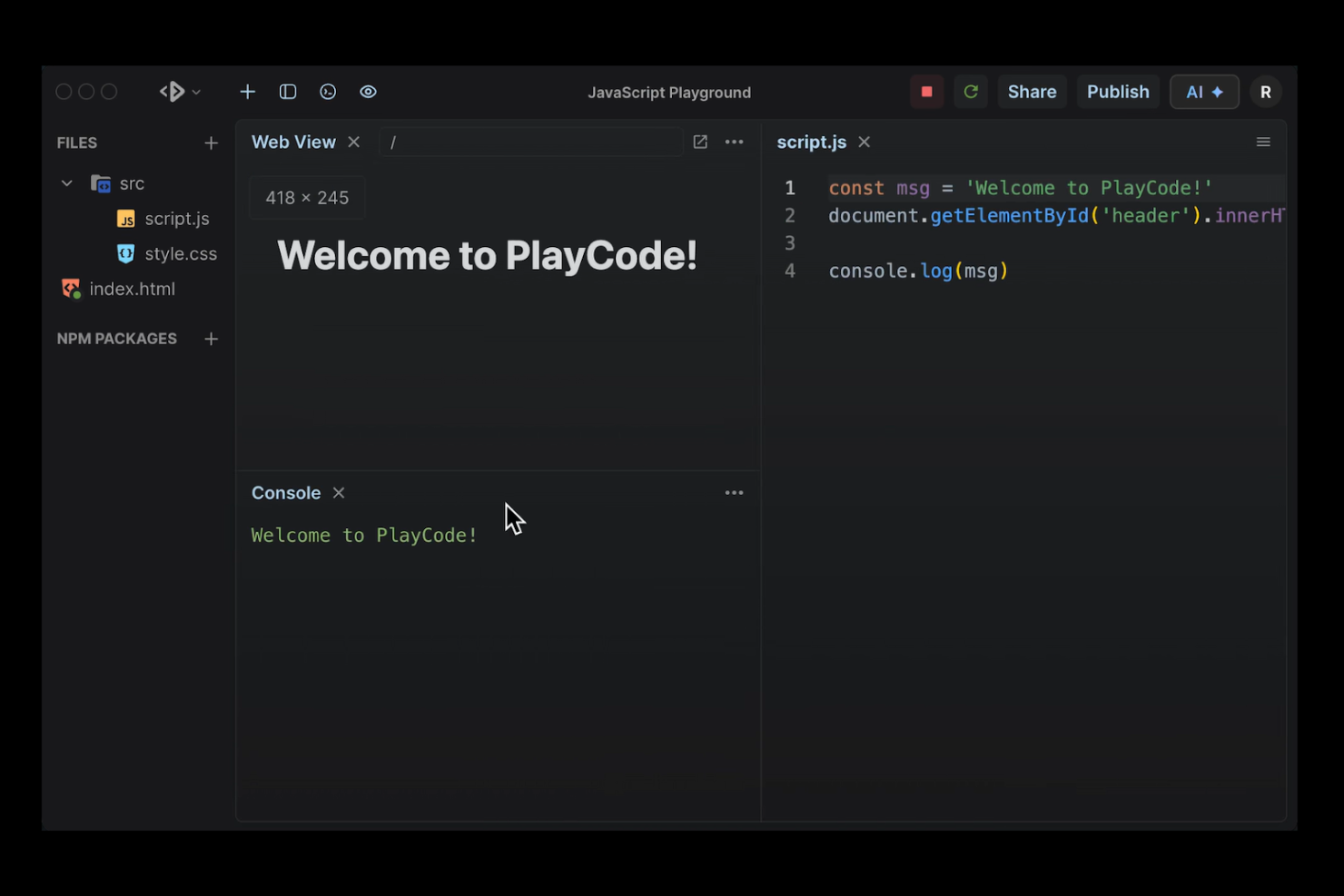Open the new file plus icon in toolbar
The image size is (1344, 896).
(x=247, y=91)
